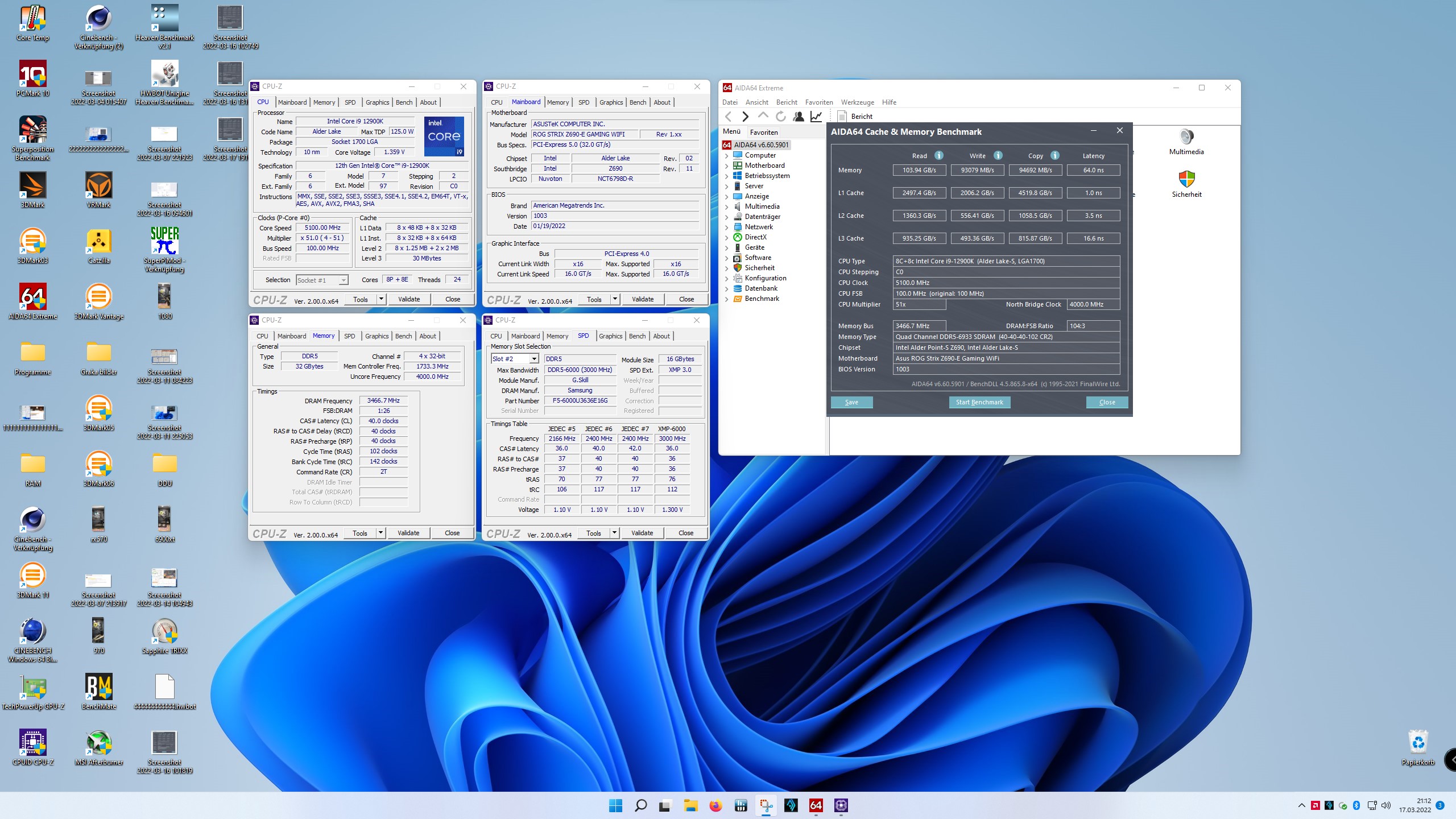
Task: Click Close button in CPU-Z Mainboard window
Action: pos(686,299)
